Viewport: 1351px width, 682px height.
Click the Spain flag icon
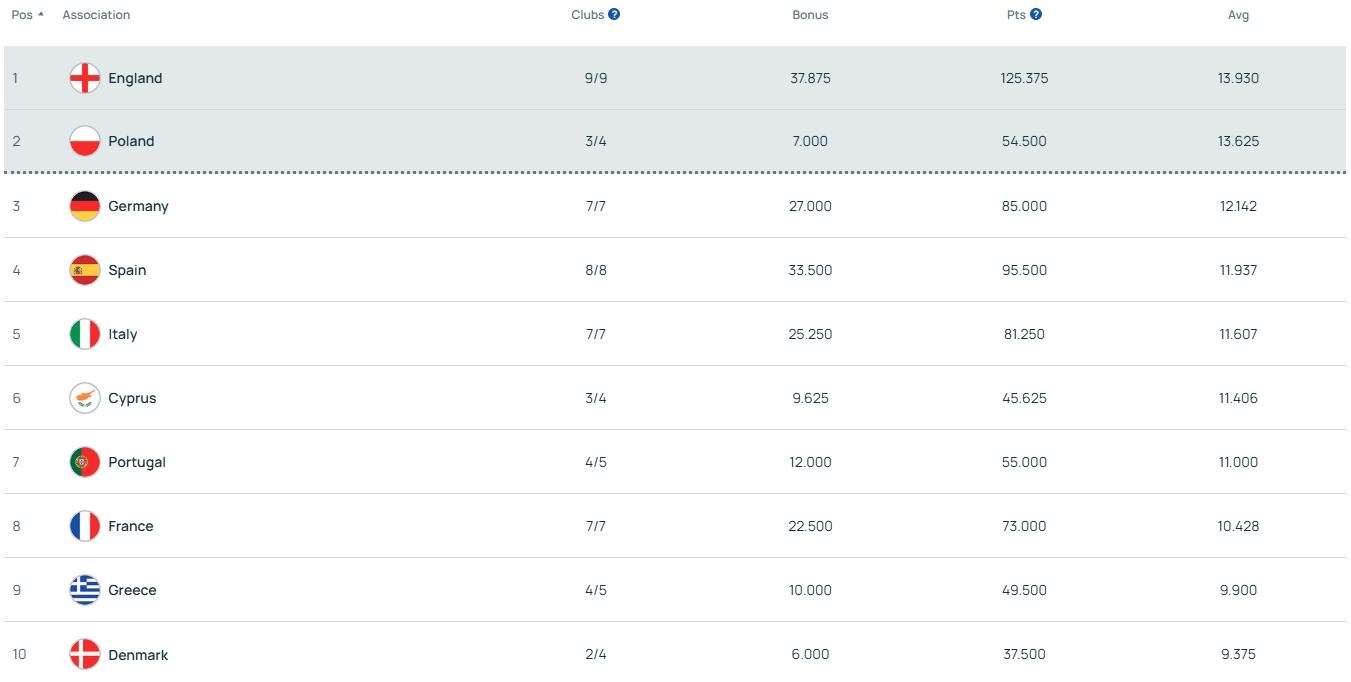85,270
